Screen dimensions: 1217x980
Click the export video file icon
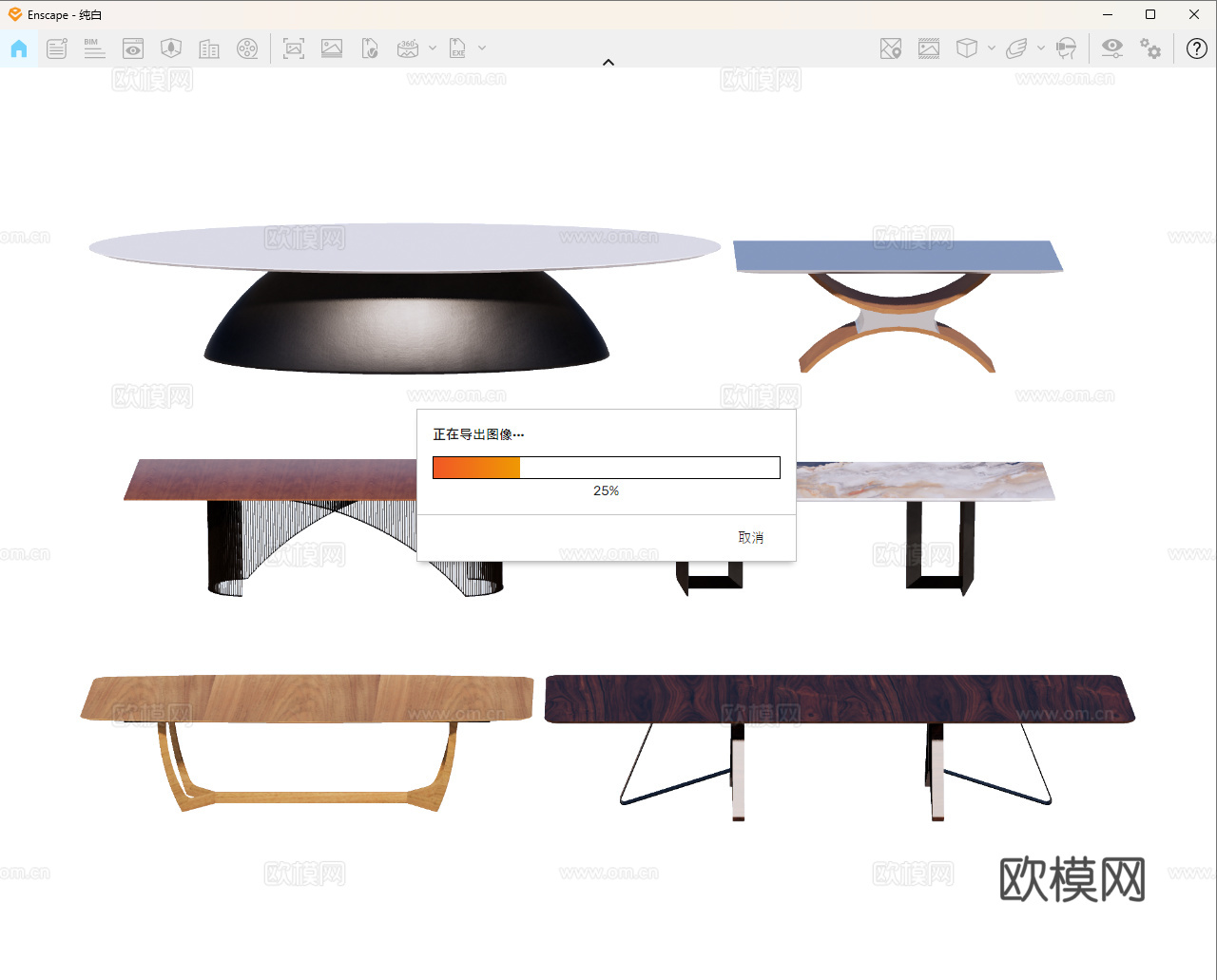tap(370, 48)
